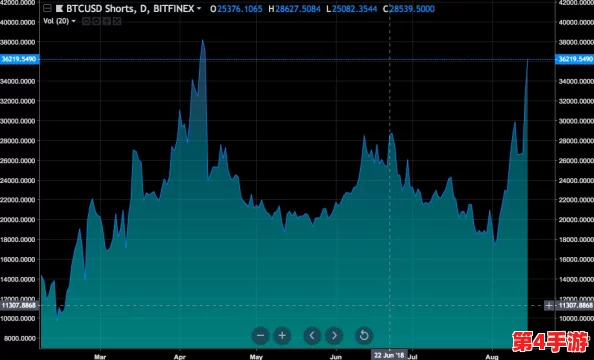This screenshot has width=594, height=360.
Task: Open the BTCUSD Shorts, D, BITFINEX dropdown arrow
Action: (x=199, y=8)
